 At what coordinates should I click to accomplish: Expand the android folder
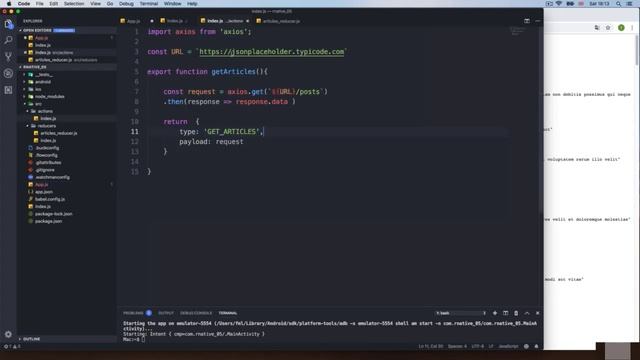(43, 82)
